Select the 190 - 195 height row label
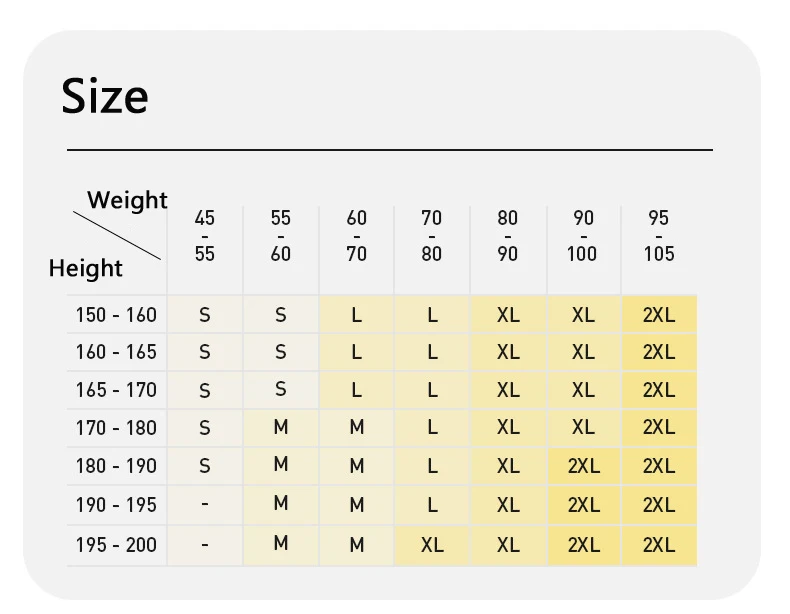This screenshot has height=614, width=790. pos(116,505)
